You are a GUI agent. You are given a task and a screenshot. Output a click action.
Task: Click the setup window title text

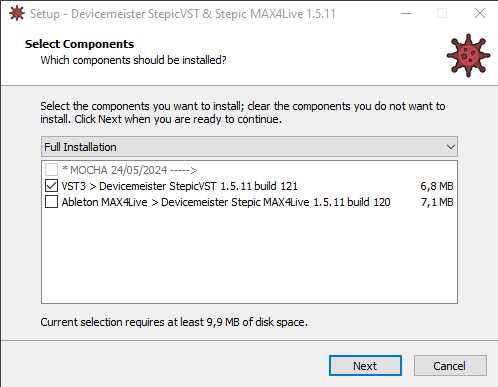183,14
